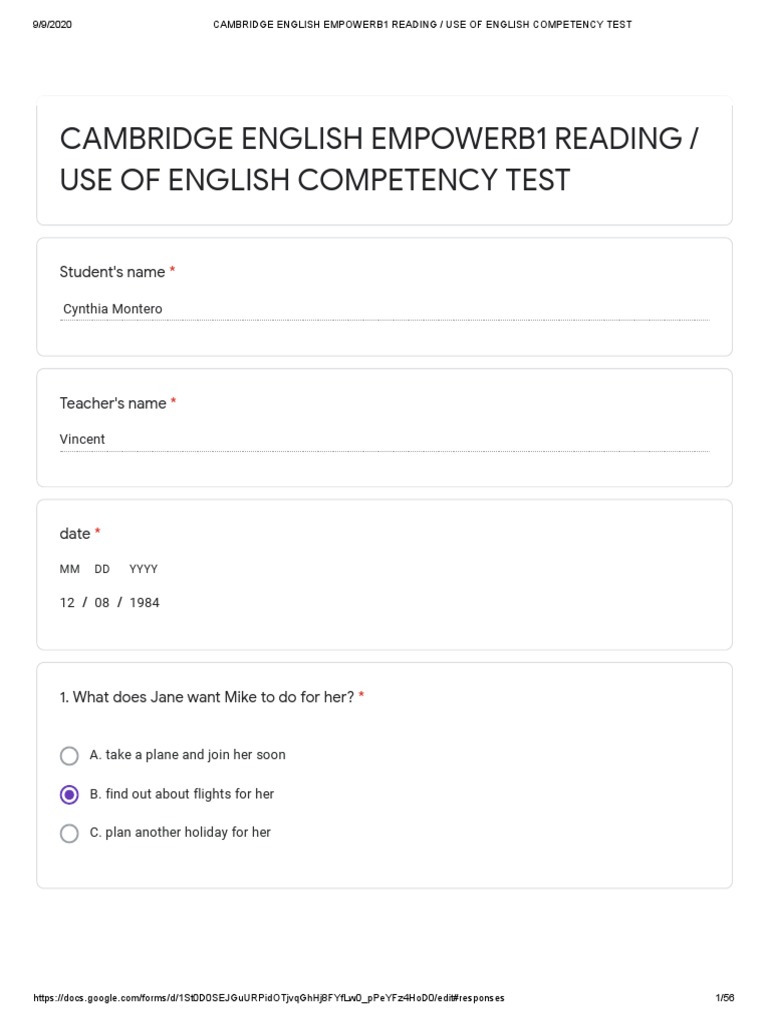Screen dimensions: 768x1024
Task: Click the Cynthia Montero name input field
Action: [x=384, y=310]
